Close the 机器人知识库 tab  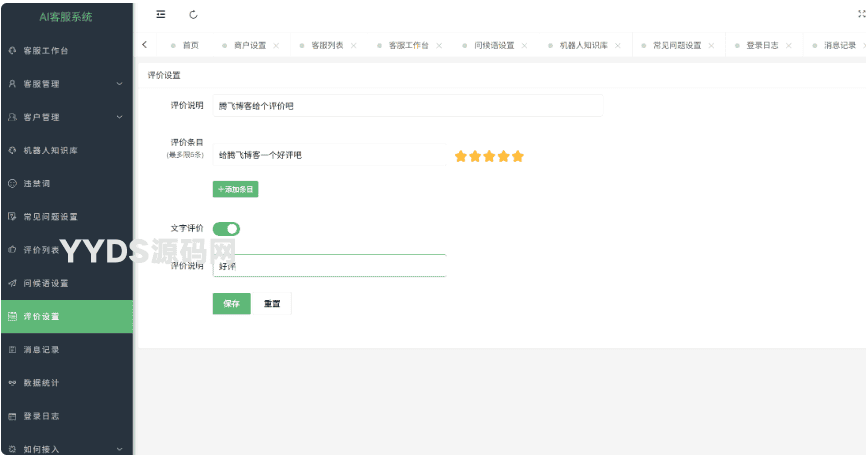pos(617,45)
